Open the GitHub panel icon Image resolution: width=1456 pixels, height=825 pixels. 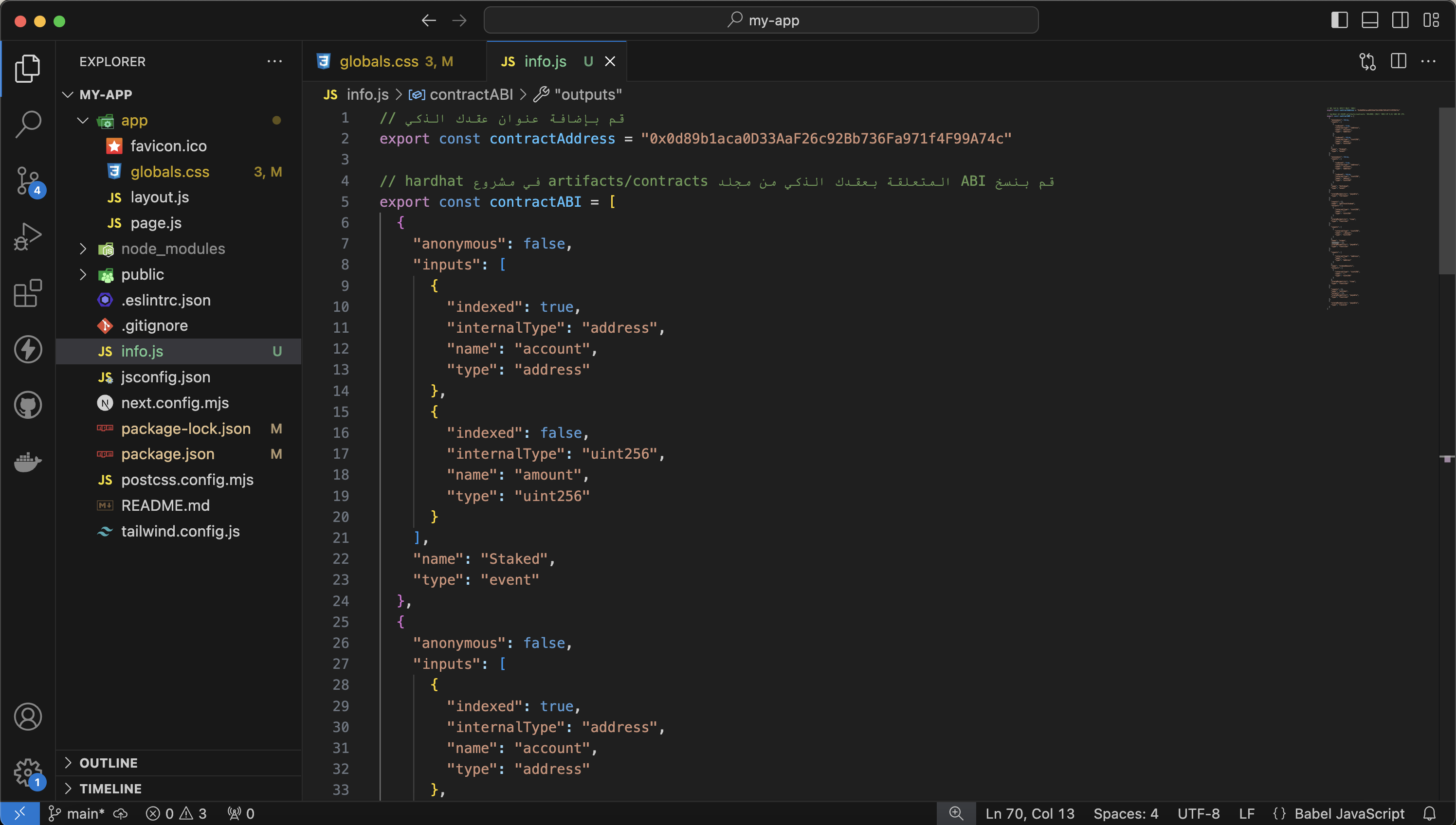tap(27, 405)
